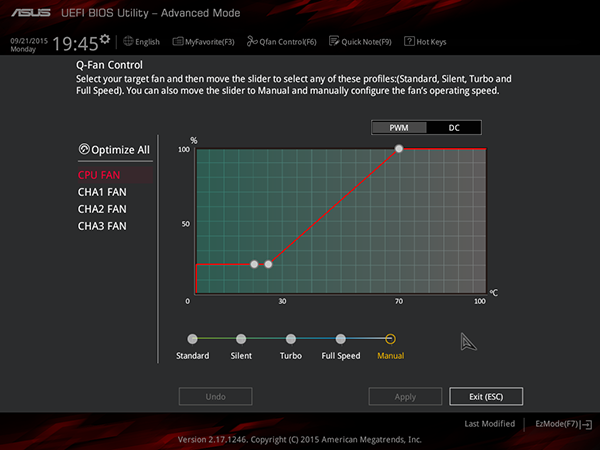The height and width of the screenshot is (450, 600).
Task: Exit Q-Fan Control with Exit (ESC)
Action: pyautogui.click(x=486, y=396)
